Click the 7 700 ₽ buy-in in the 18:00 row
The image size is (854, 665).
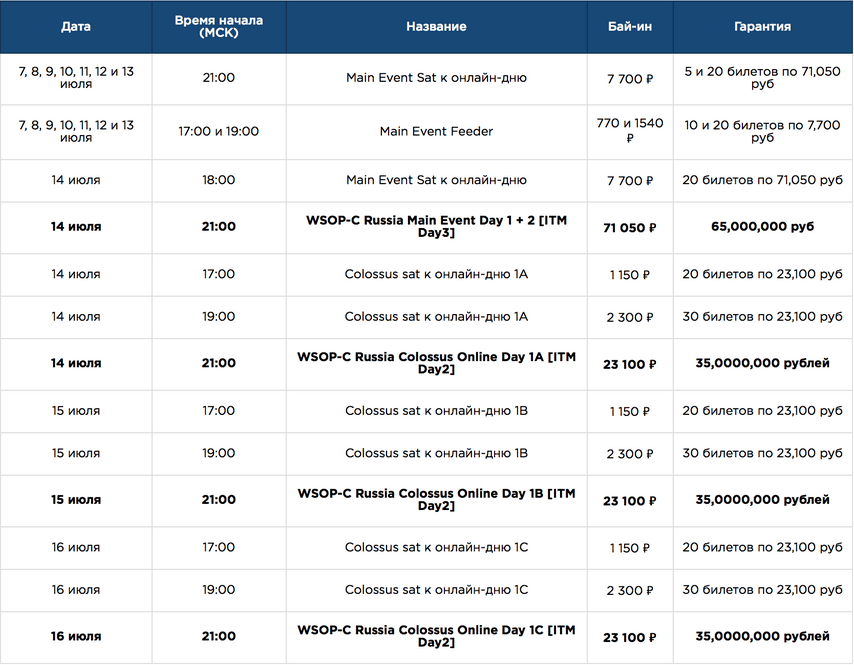630,181
